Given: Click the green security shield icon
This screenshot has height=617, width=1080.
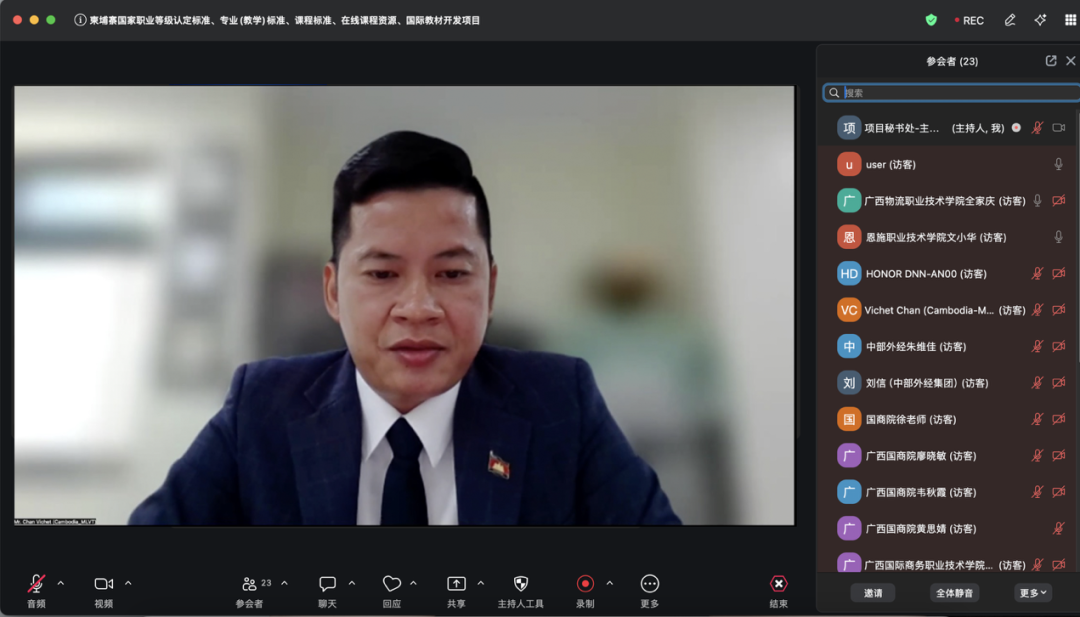Looking at the screenshot, I should (x=931, y=20).
